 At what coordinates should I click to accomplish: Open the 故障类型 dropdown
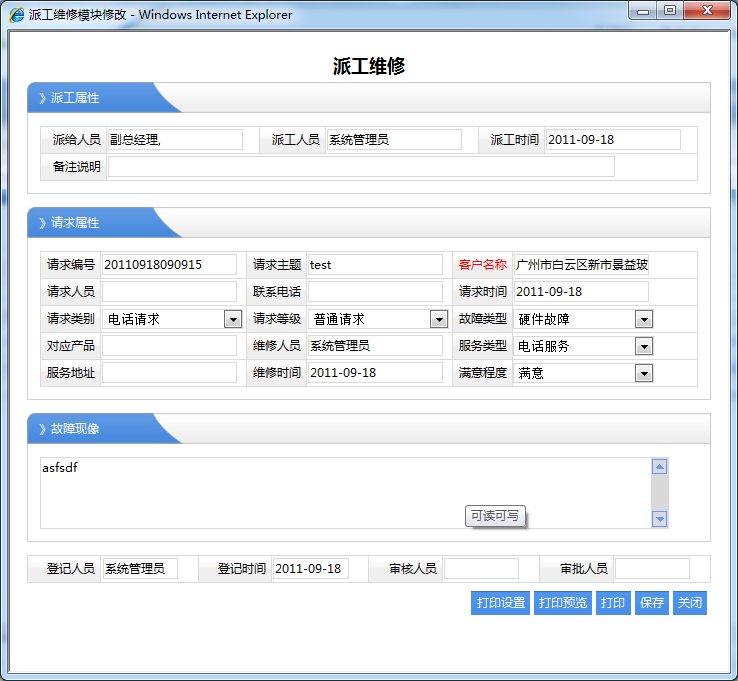[x=644, y=319]
